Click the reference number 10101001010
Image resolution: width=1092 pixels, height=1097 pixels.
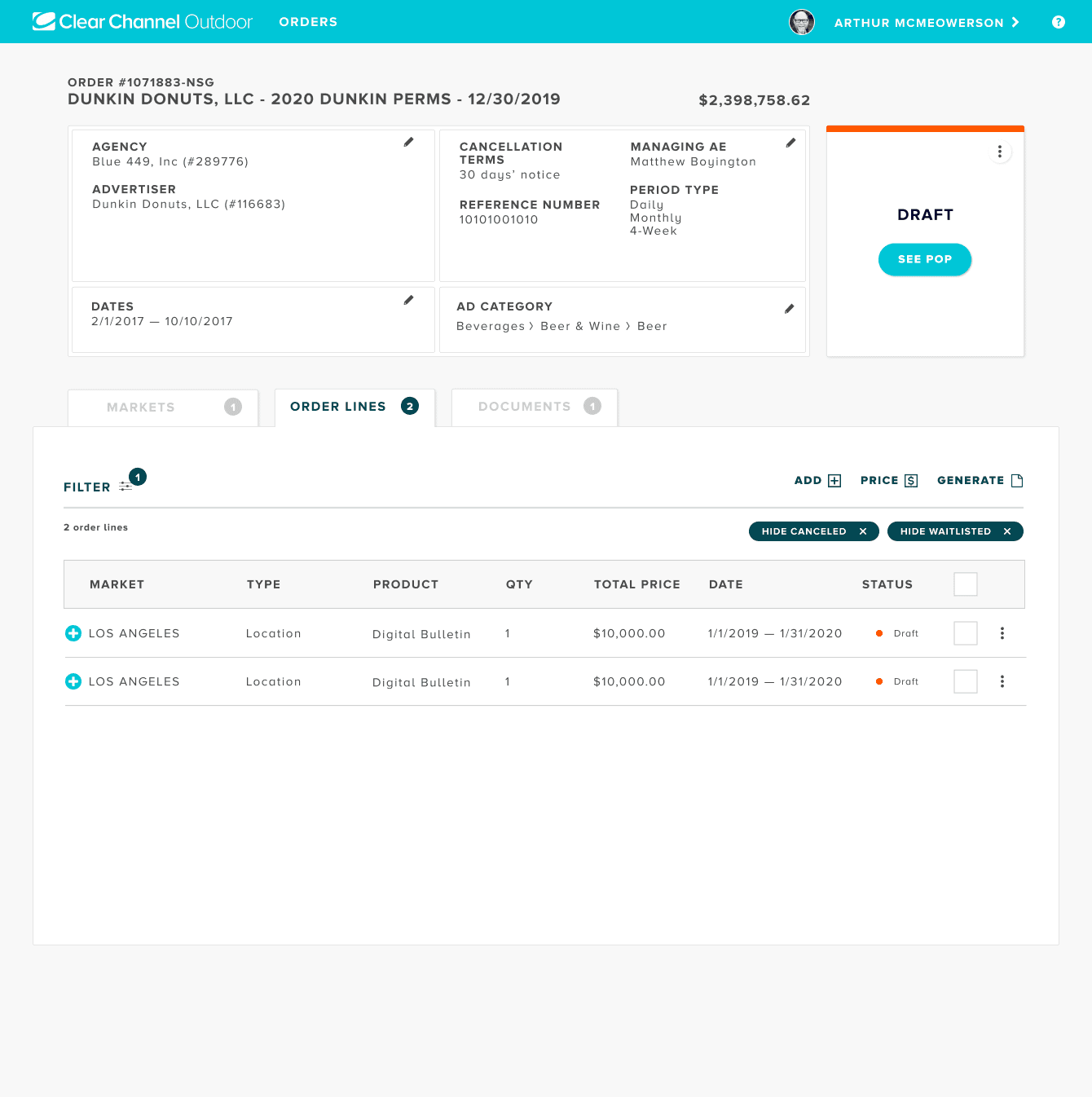pyautogui.click(x=499, y=220)
